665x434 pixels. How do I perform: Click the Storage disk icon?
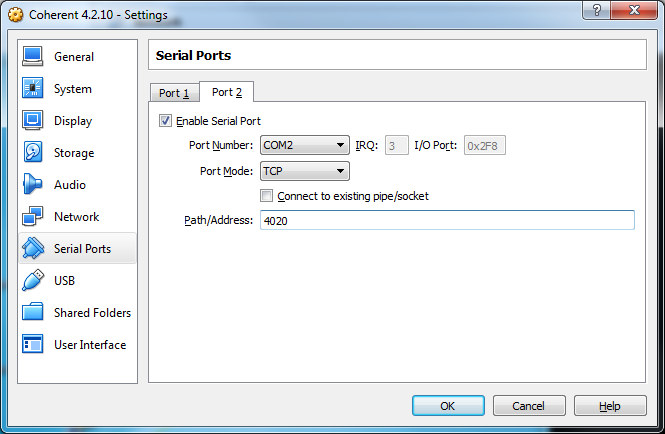coord(33,153)
